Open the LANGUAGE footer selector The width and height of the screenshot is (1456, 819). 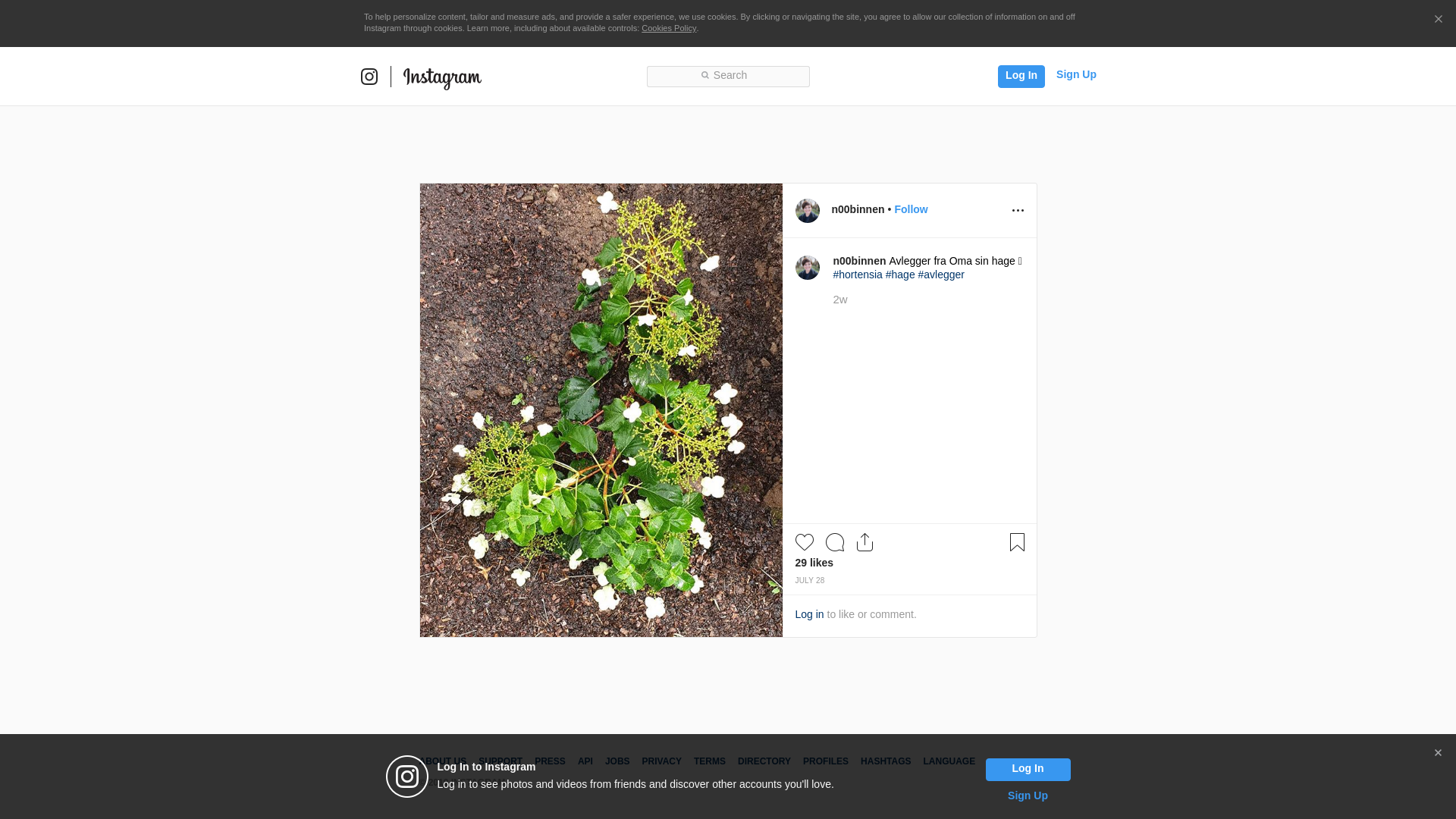tap(949, 761)
